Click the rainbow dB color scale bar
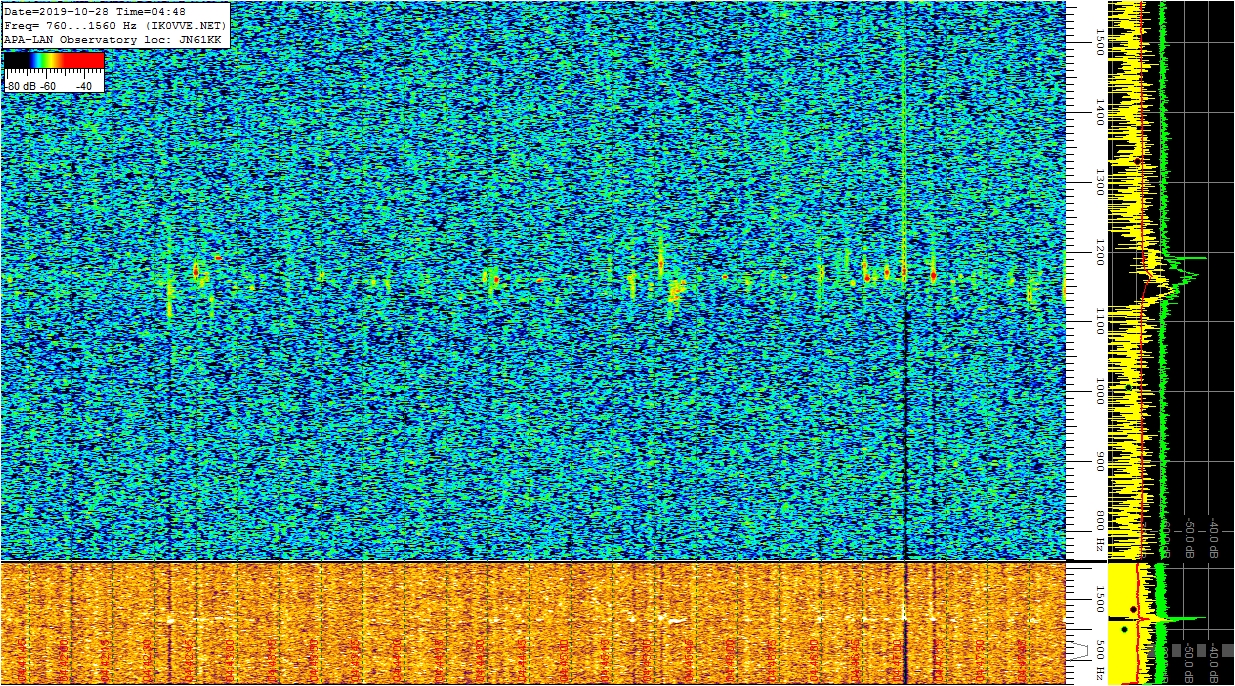This screenshot has height=686, width=1235. tap(54, 61)
